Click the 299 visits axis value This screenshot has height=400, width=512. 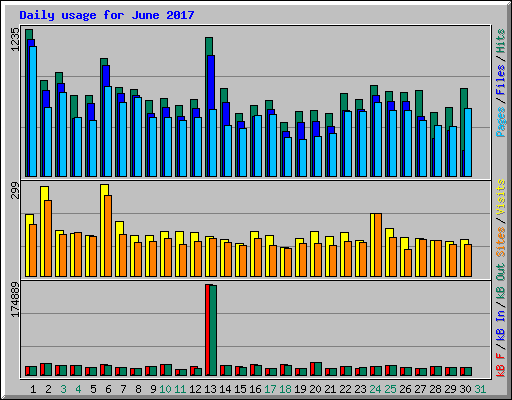pos(15,191)
